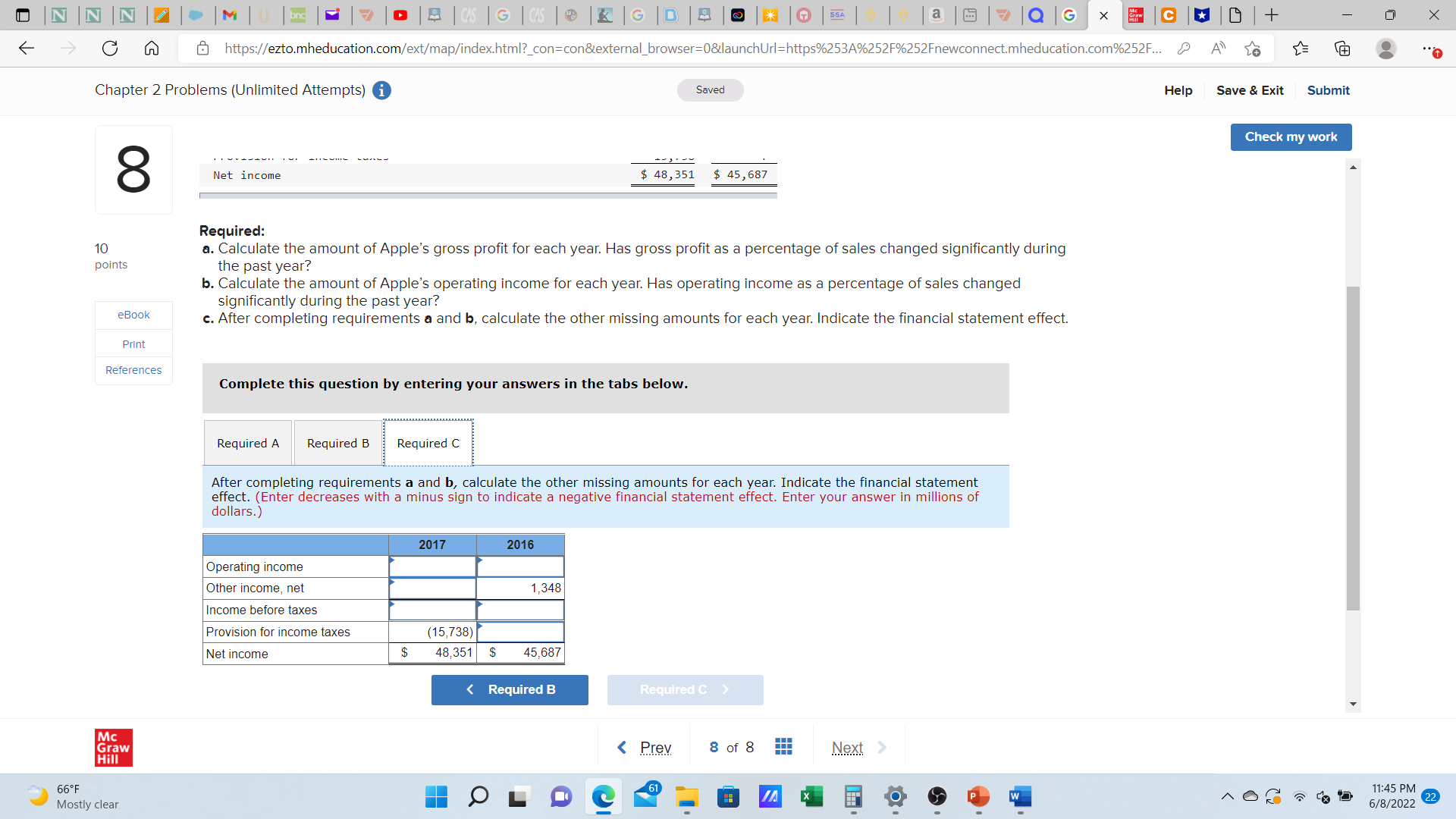Add page to favorites star icon
This screenshot has width=1456, height=819.
1252,49
